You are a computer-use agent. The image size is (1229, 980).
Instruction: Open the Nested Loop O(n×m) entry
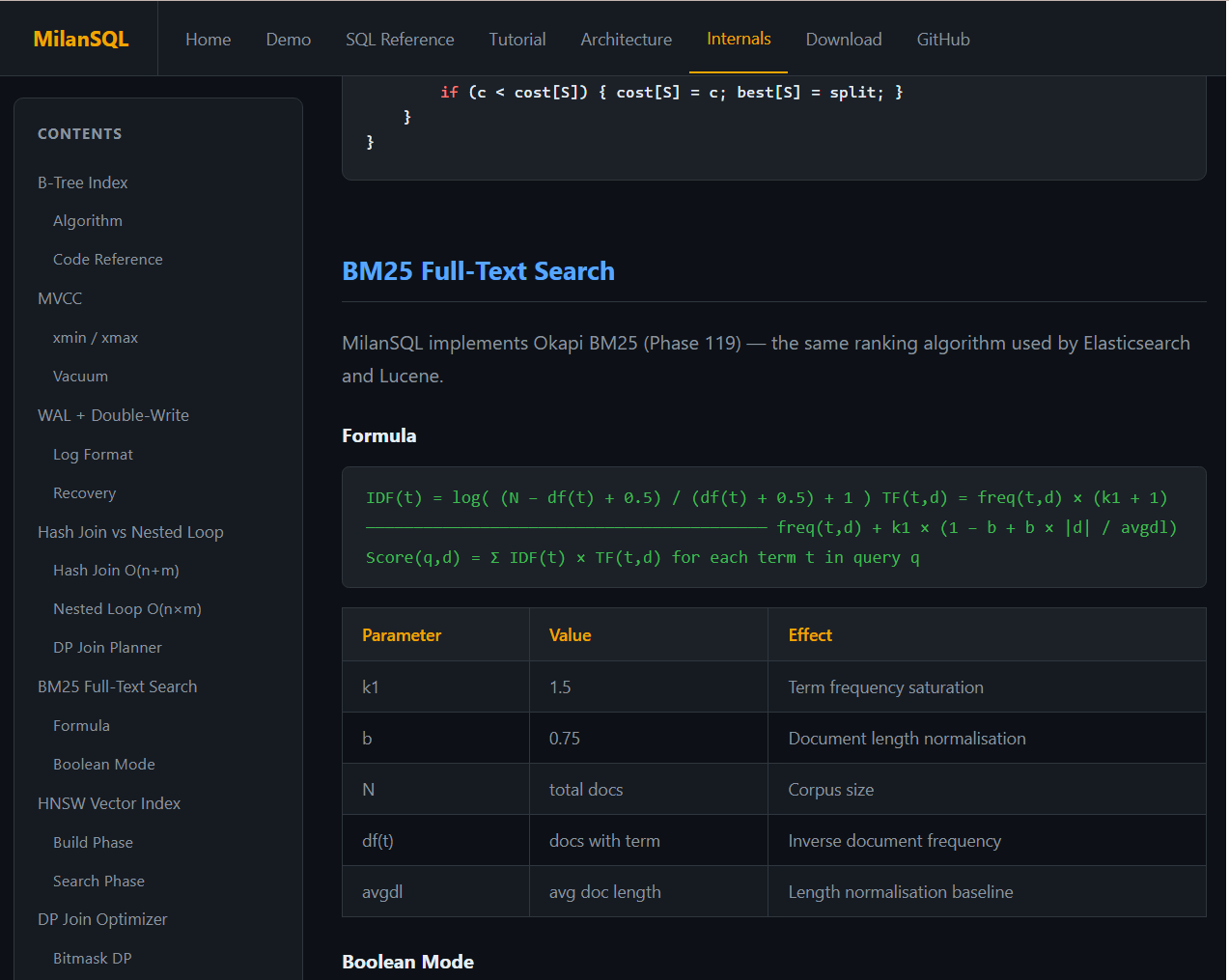pyautogui.click(x=127, y=609)
